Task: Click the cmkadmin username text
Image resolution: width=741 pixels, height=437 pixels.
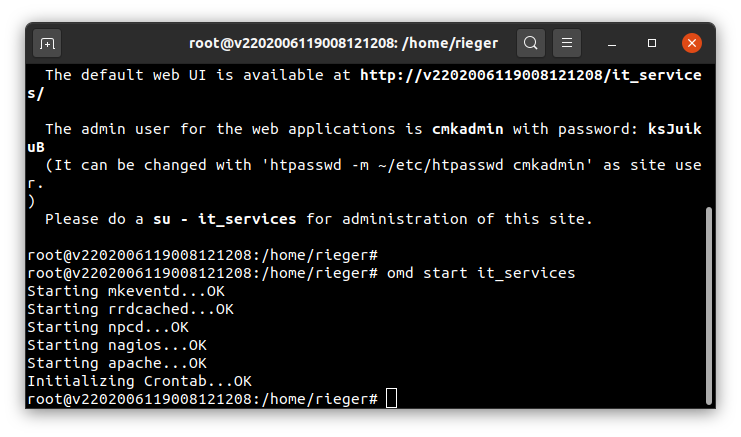Action: (467, 129)
